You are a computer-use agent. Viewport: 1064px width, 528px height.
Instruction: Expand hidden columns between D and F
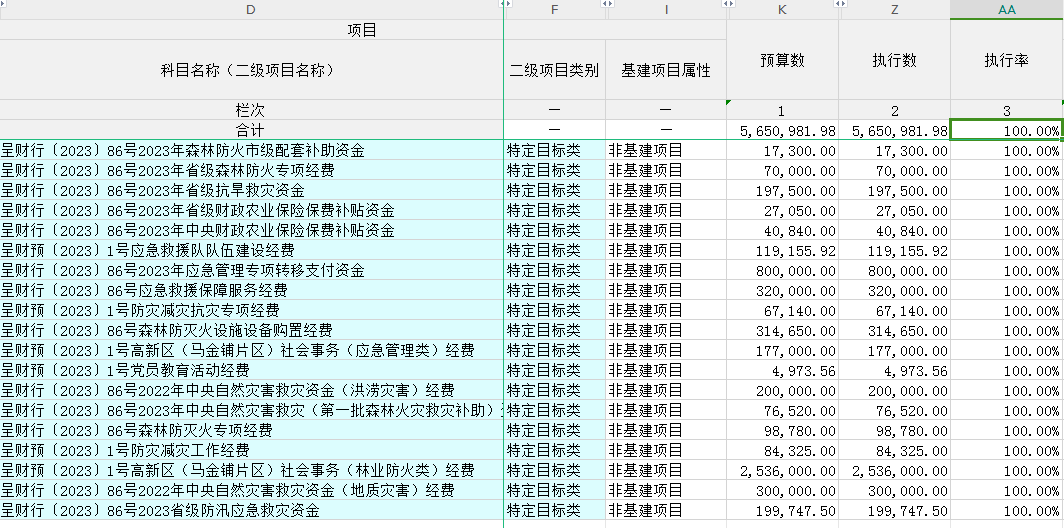(504, 4)
